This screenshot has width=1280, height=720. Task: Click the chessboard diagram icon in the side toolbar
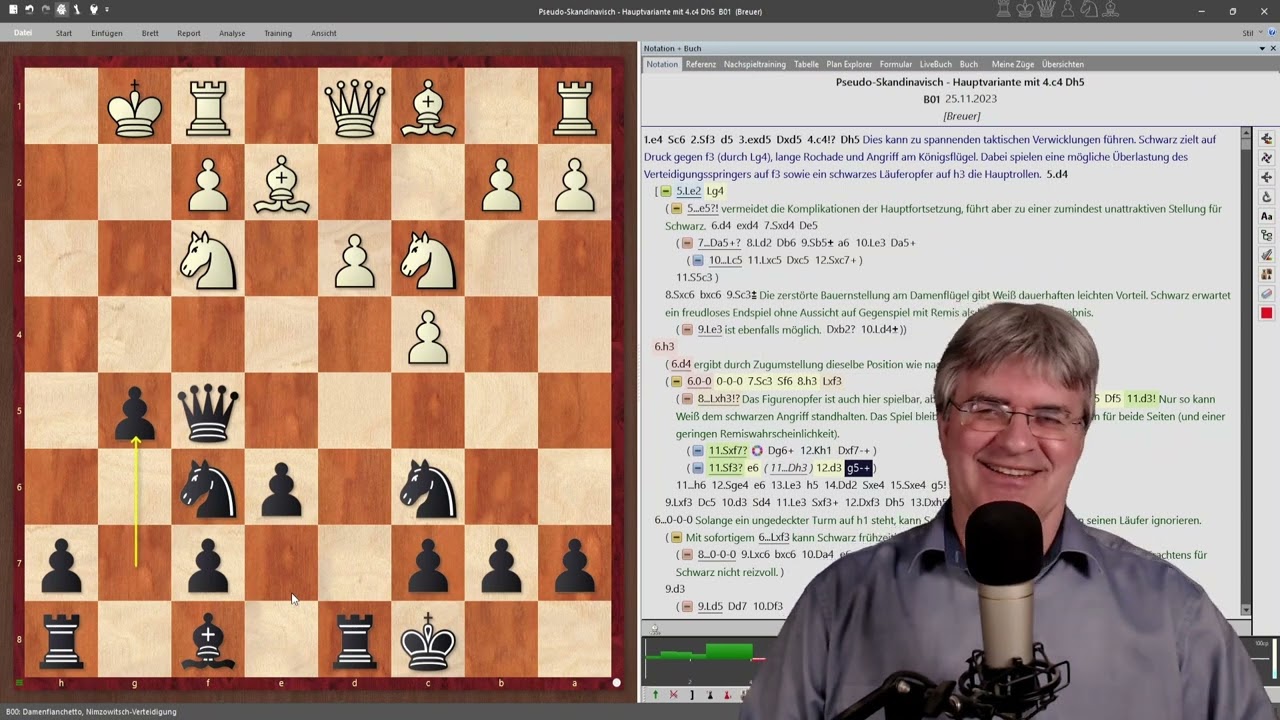(1266, 274)
